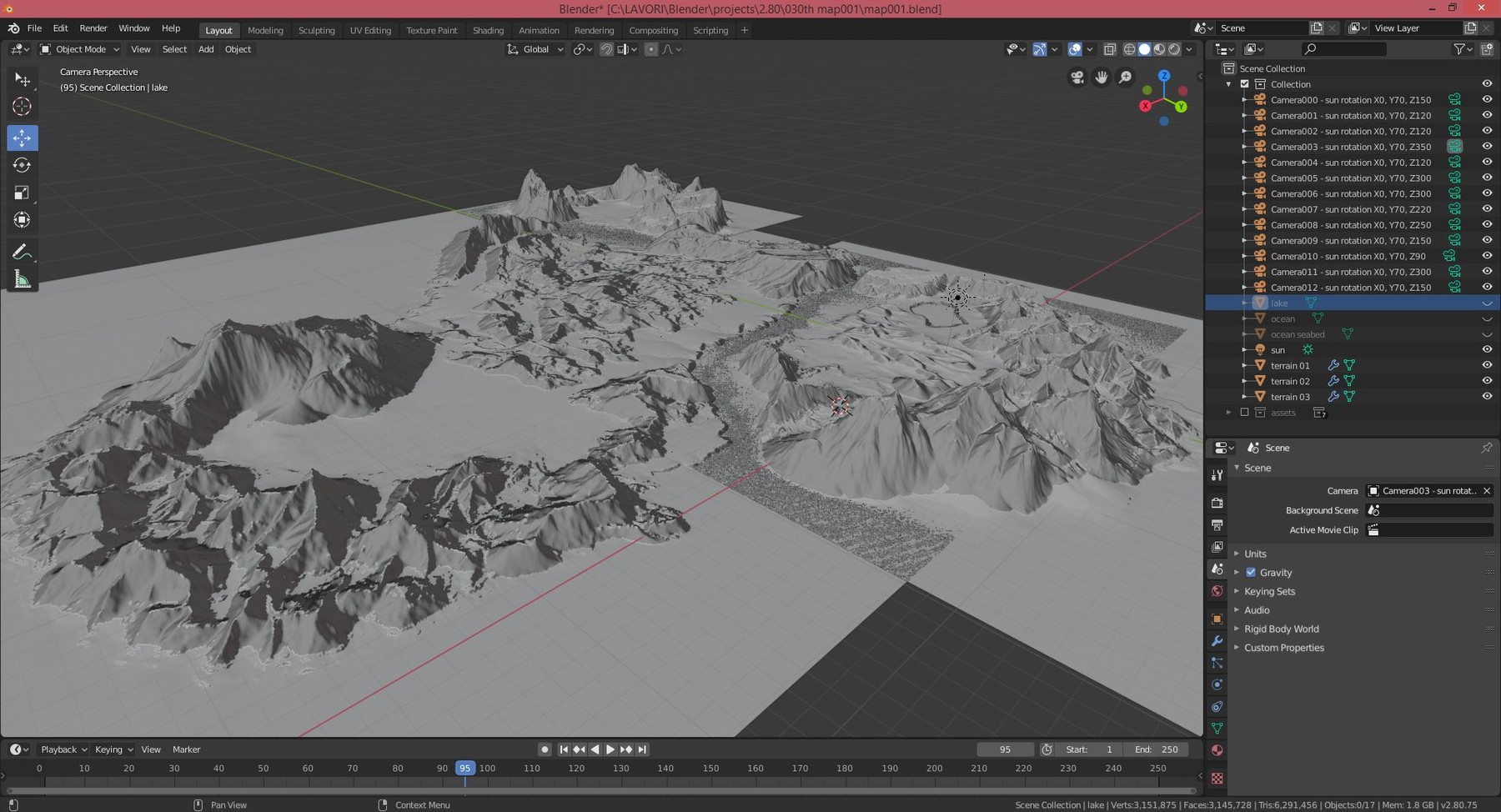Switch to the Shading workspace tab
The height and width of the screenshot is (812, 1501).
click(488, 30)
